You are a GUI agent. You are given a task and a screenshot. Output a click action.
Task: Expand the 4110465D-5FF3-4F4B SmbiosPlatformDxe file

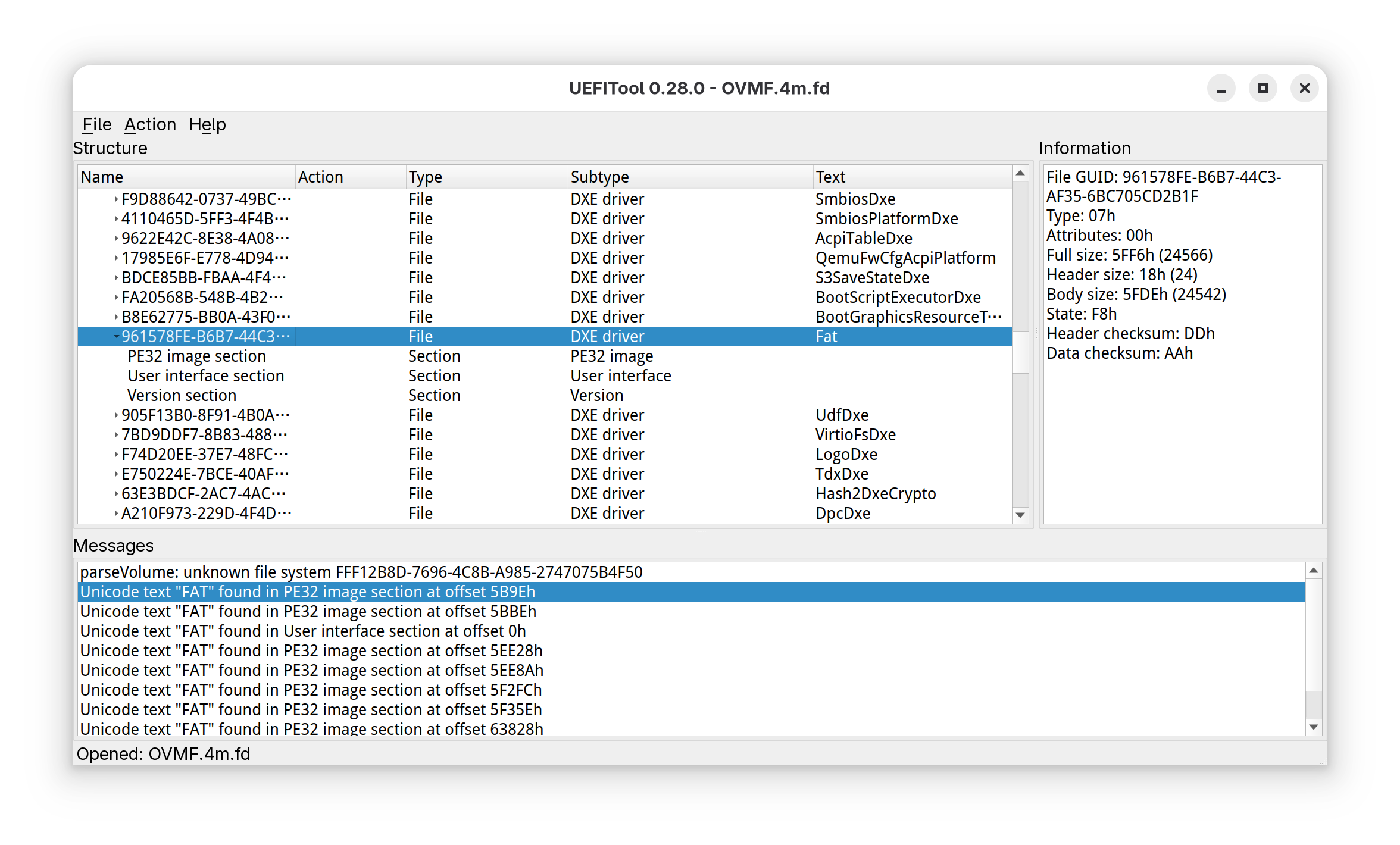click(x=116, y=219)
